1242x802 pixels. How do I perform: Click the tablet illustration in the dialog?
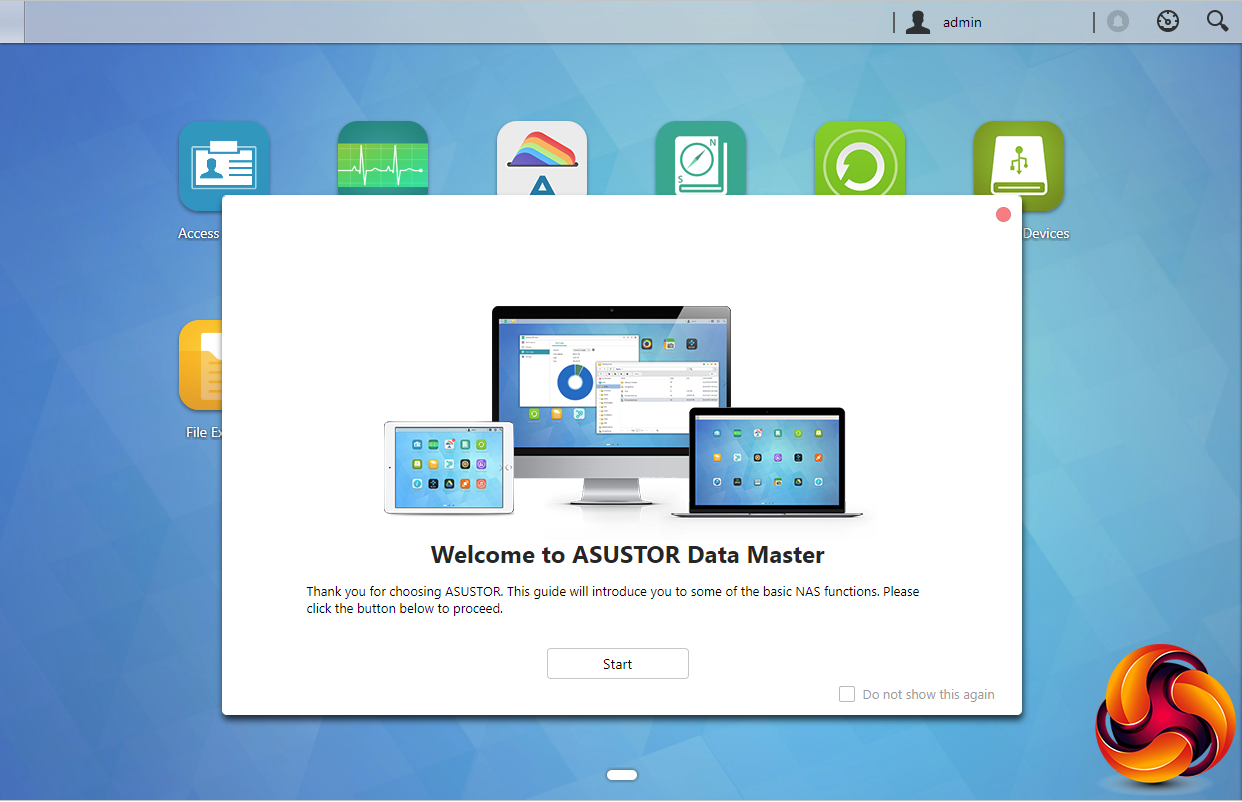(x=449, y=467)
